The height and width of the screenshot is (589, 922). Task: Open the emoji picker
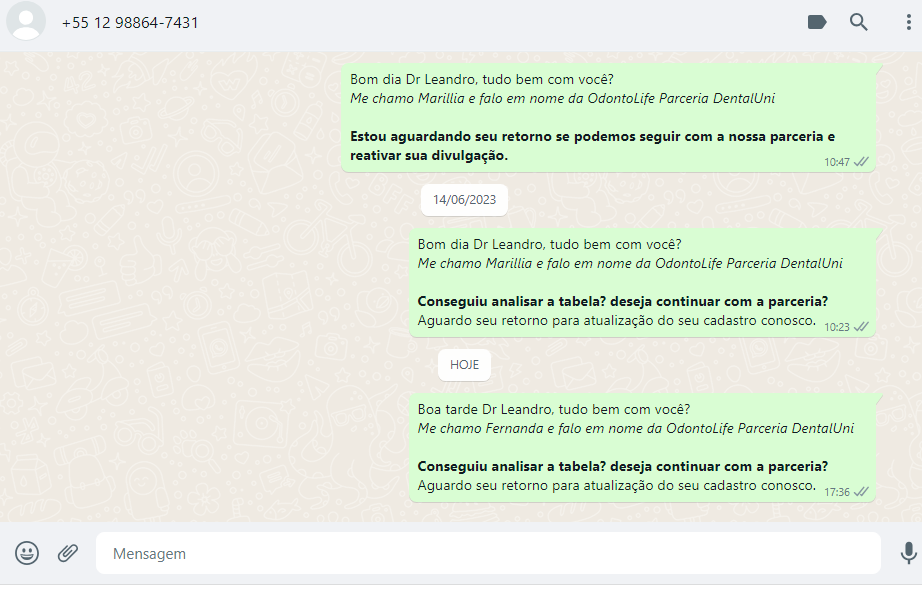coord(27,553)
